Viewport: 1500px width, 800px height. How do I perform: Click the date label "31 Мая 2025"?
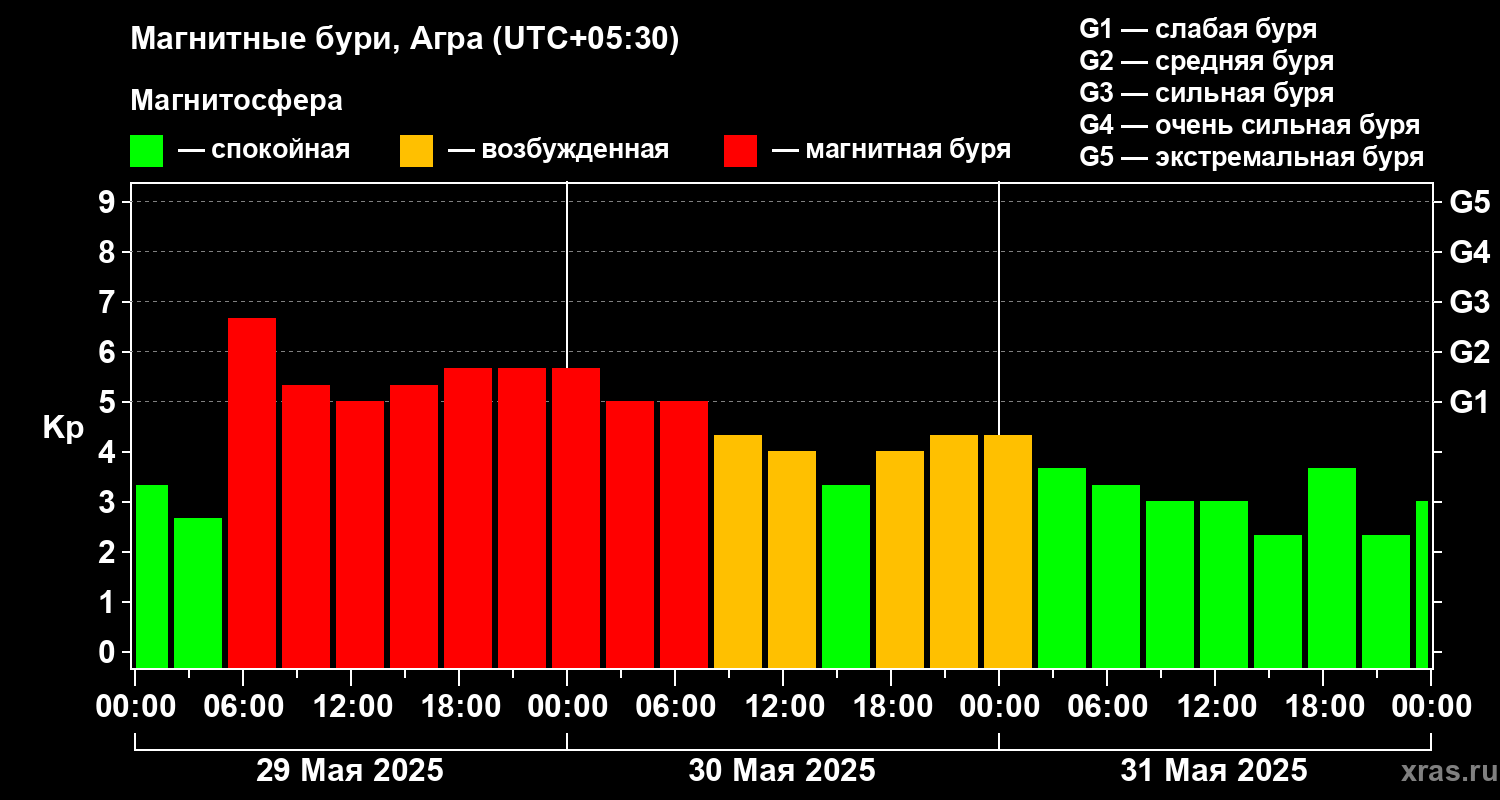[1214, 771]
